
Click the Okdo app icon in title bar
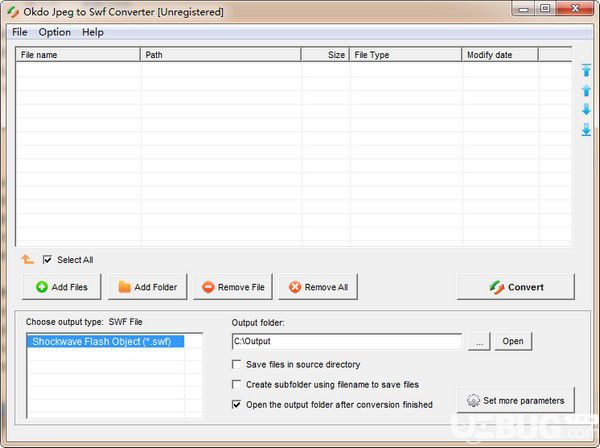pos(13,12)
